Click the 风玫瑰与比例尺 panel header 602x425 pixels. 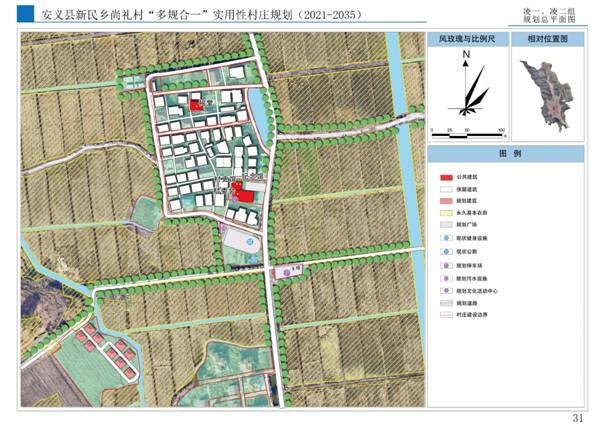[468, 39]
